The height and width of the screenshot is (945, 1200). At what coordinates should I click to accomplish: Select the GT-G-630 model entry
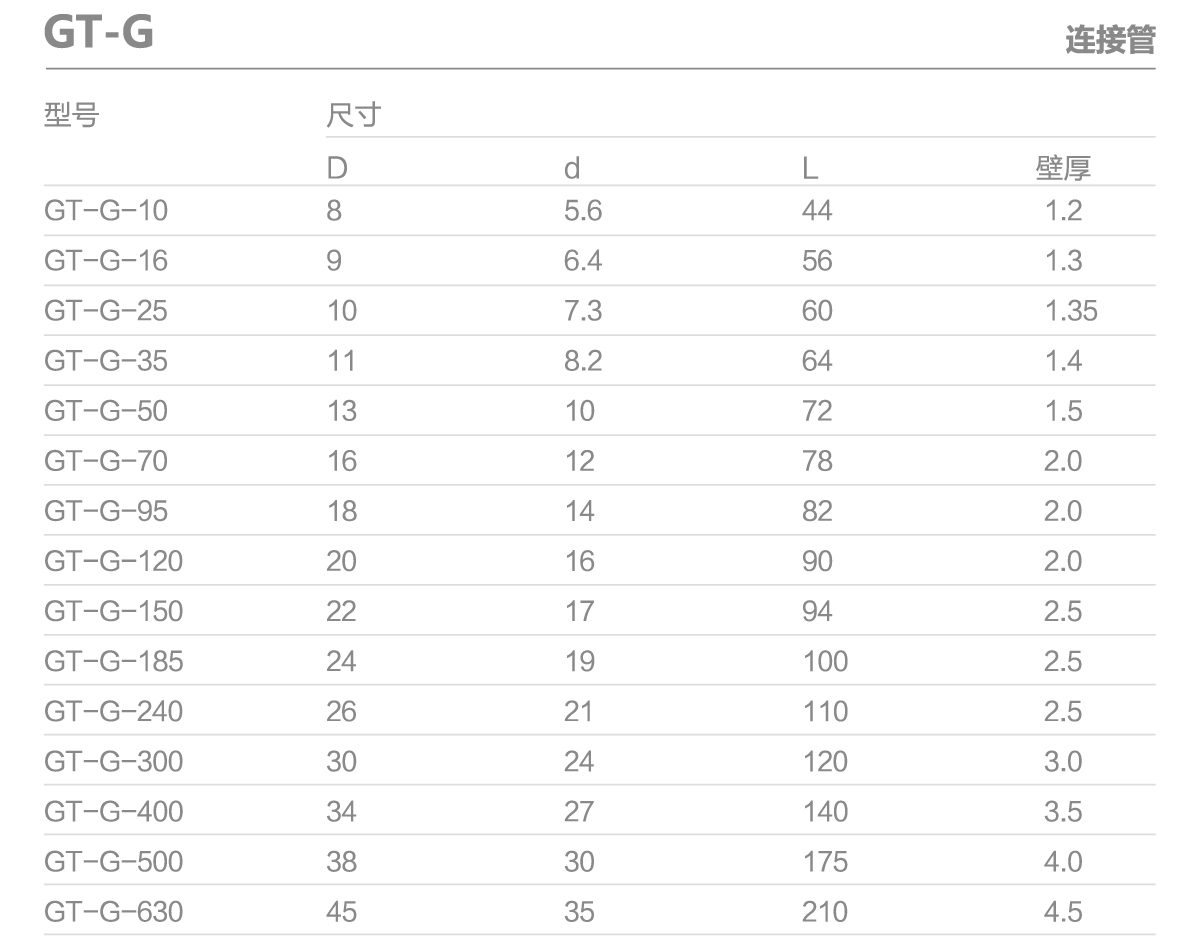coord(114,911)
